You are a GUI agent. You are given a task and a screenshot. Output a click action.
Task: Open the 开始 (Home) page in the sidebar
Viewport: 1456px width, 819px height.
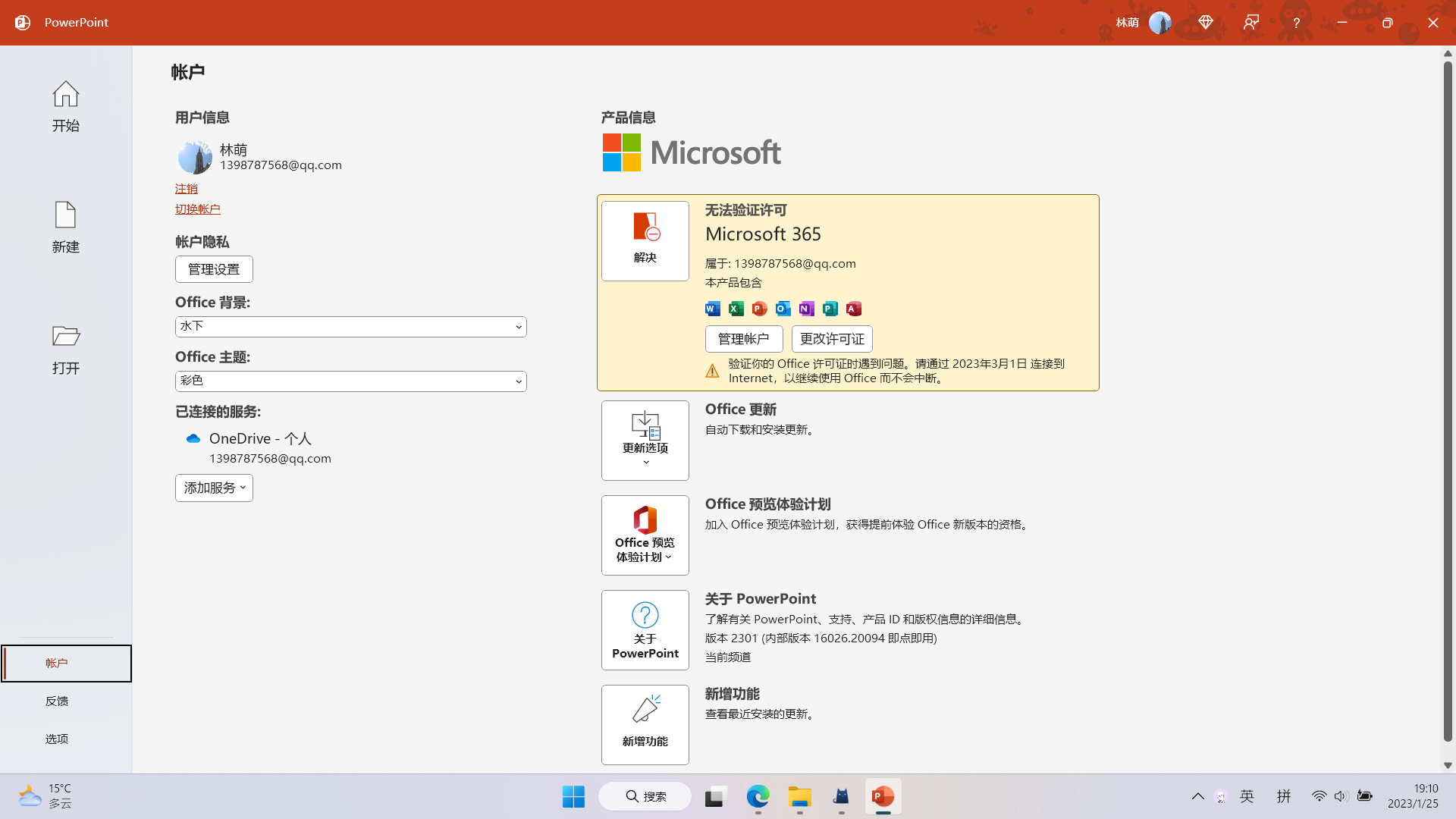pyautogui.click(x=66, y=106)
